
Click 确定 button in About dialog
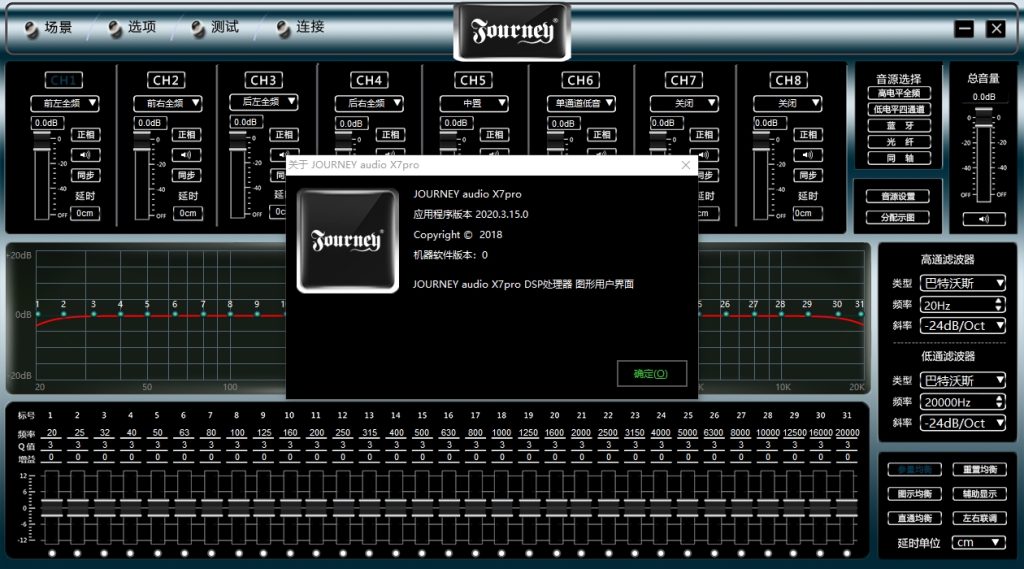tap(651, 374)
